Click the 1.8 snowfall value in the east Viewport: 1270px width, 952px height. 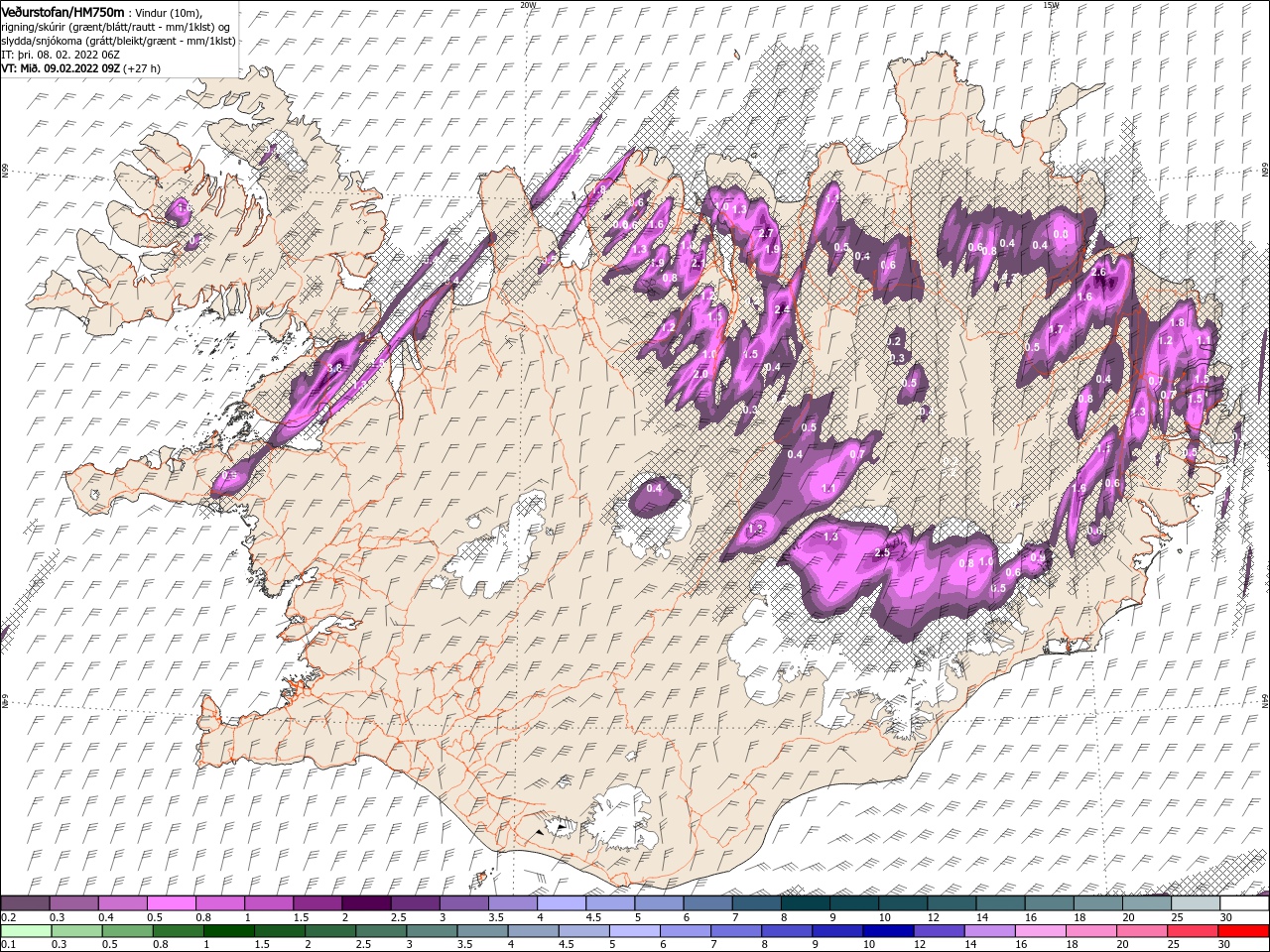click(x=1178, y=322)
